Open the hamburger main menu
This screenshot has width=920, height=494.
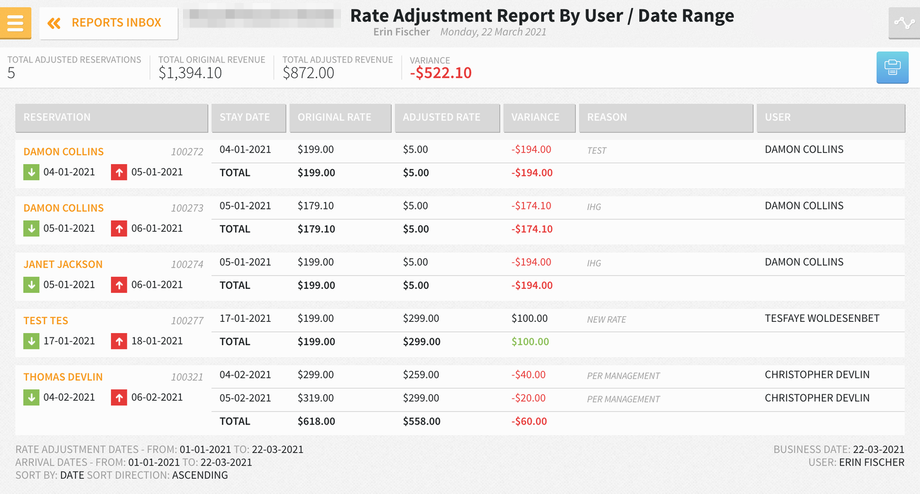[15, 23]
